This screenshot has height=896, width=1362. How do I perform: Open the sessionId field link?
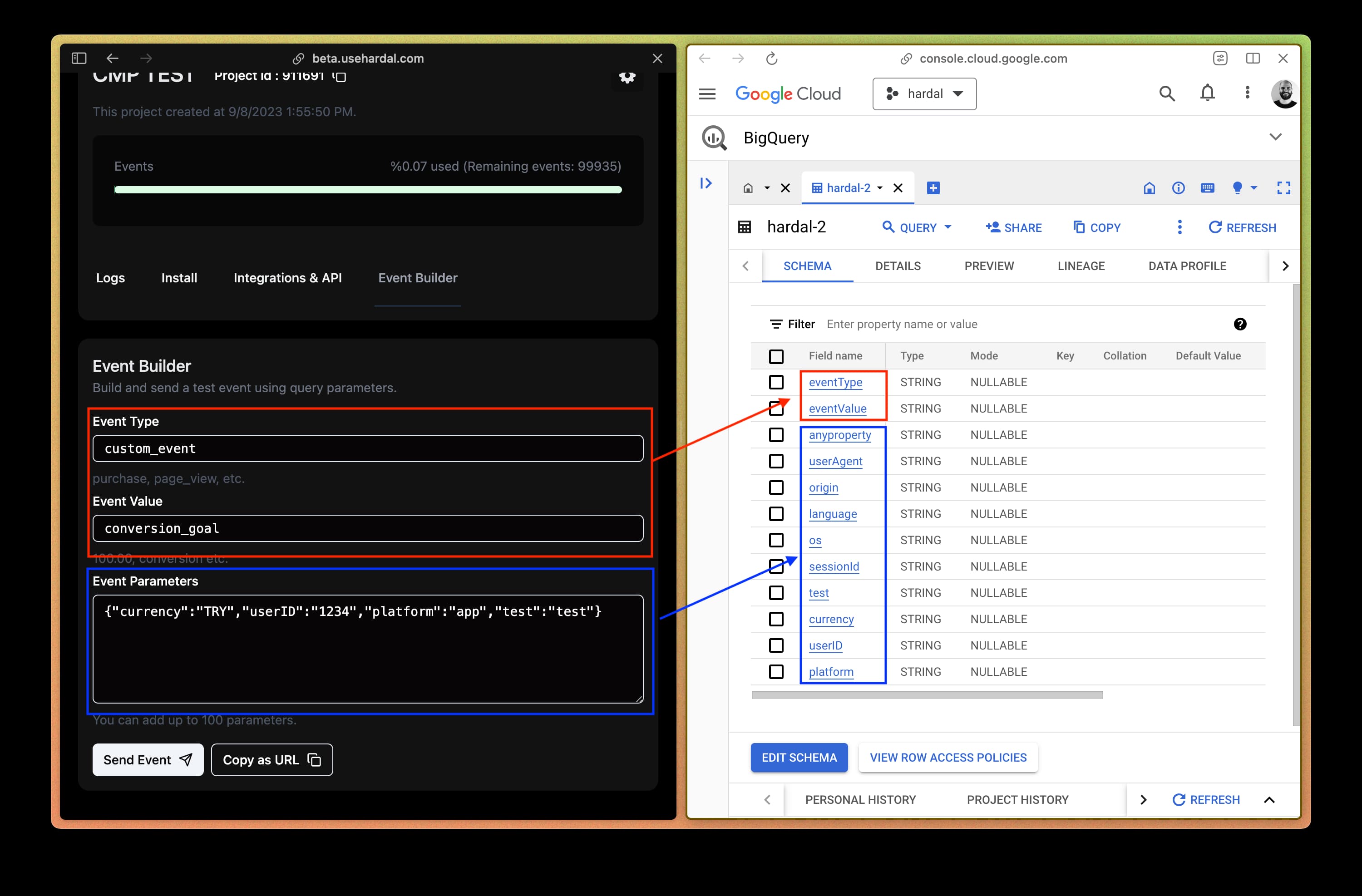click(834, 566)
